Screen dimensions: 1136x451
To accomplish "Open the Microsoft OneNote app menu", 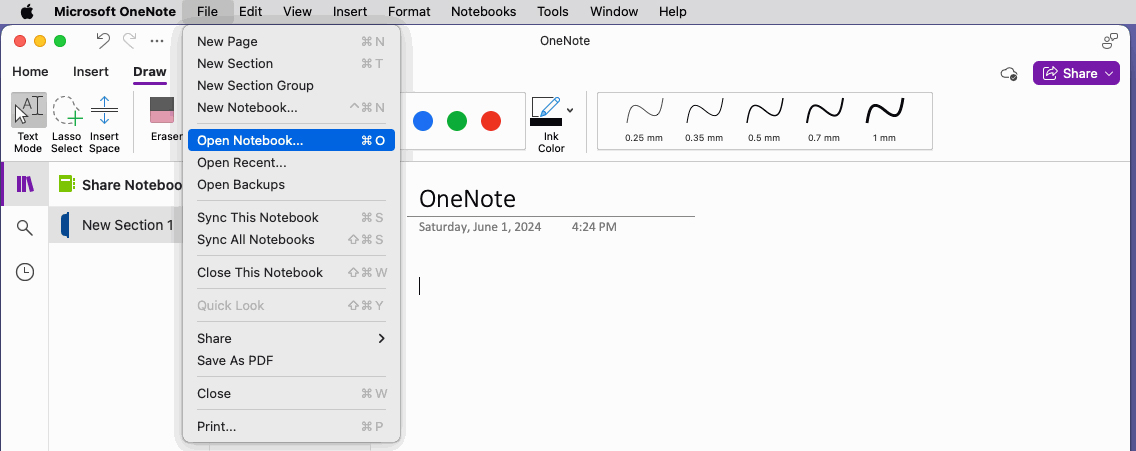I will pos(114,12).
